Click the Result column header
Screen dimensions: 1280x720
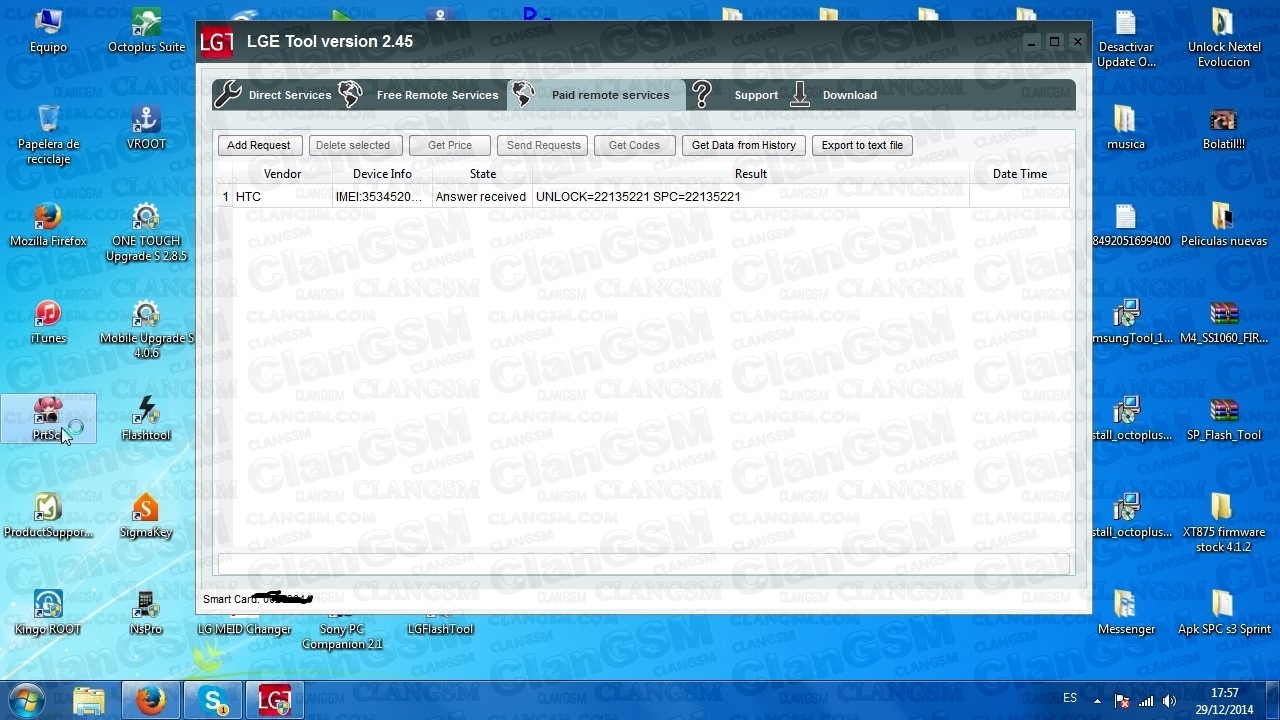coord(750,174)
